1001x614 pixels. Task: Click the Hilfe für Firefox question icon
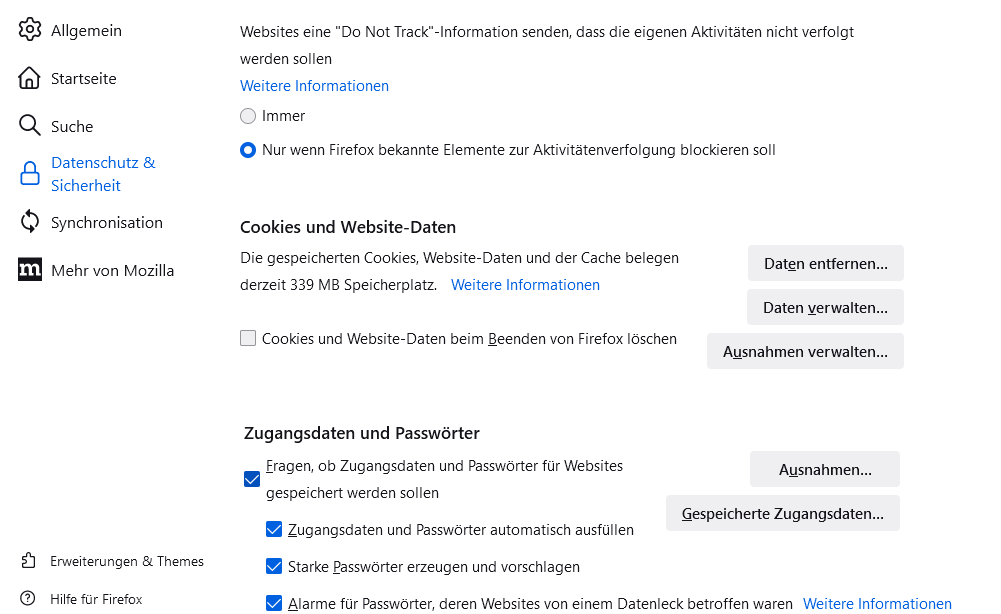click(x=30, y=599)
